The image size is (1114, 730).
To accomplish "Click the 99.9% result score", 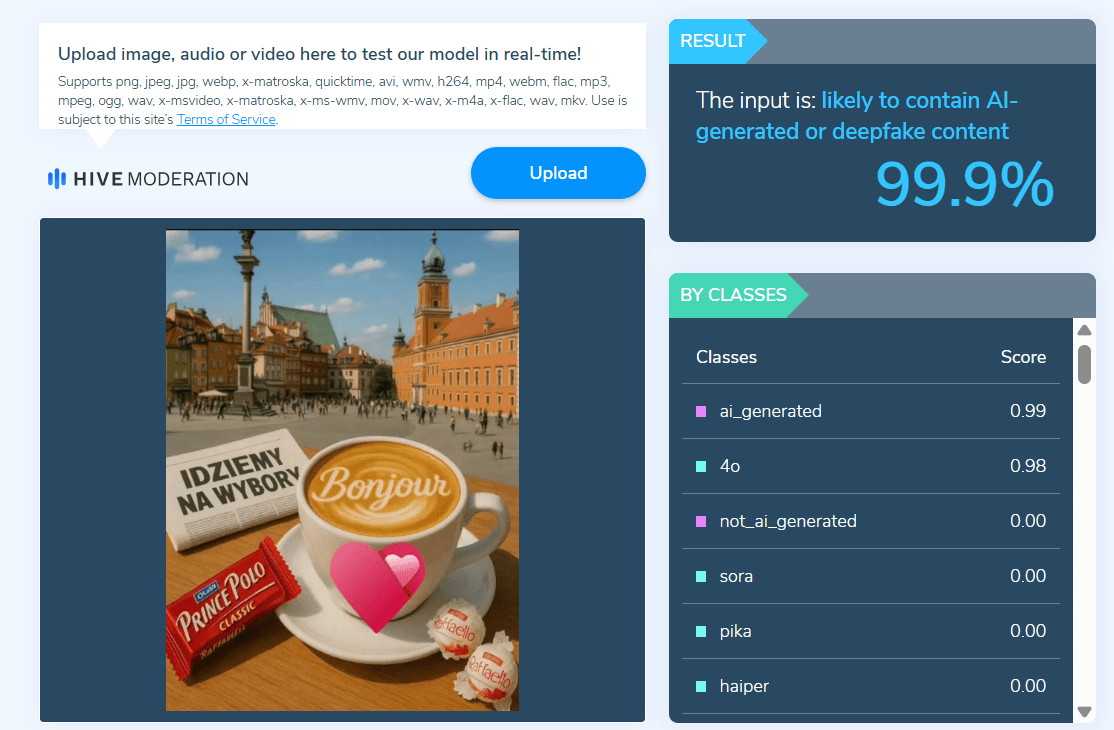I will (x=964, y=185).
